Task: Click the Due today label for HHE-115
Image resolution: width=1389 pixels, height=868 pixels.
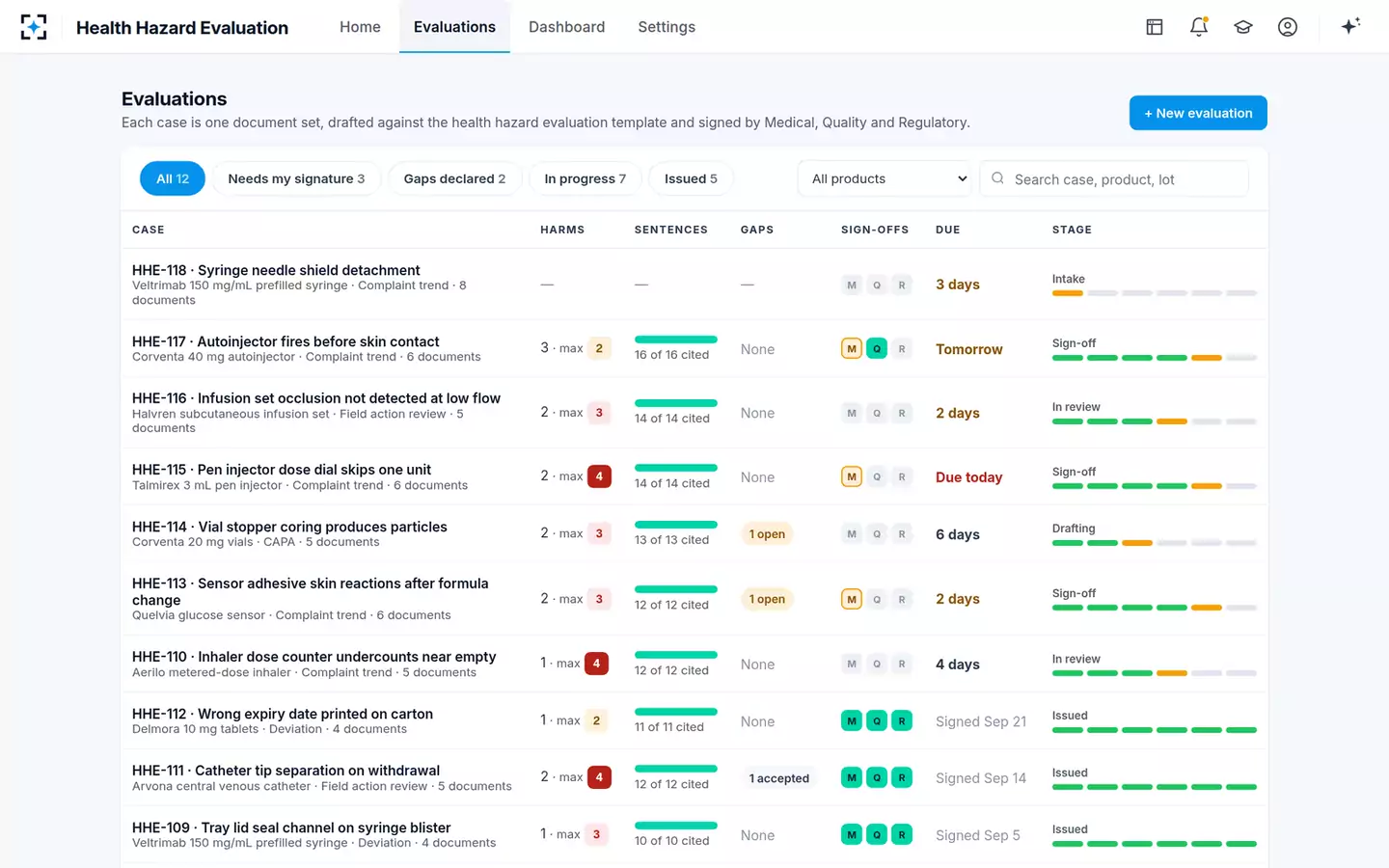Action: click(968, 477)
